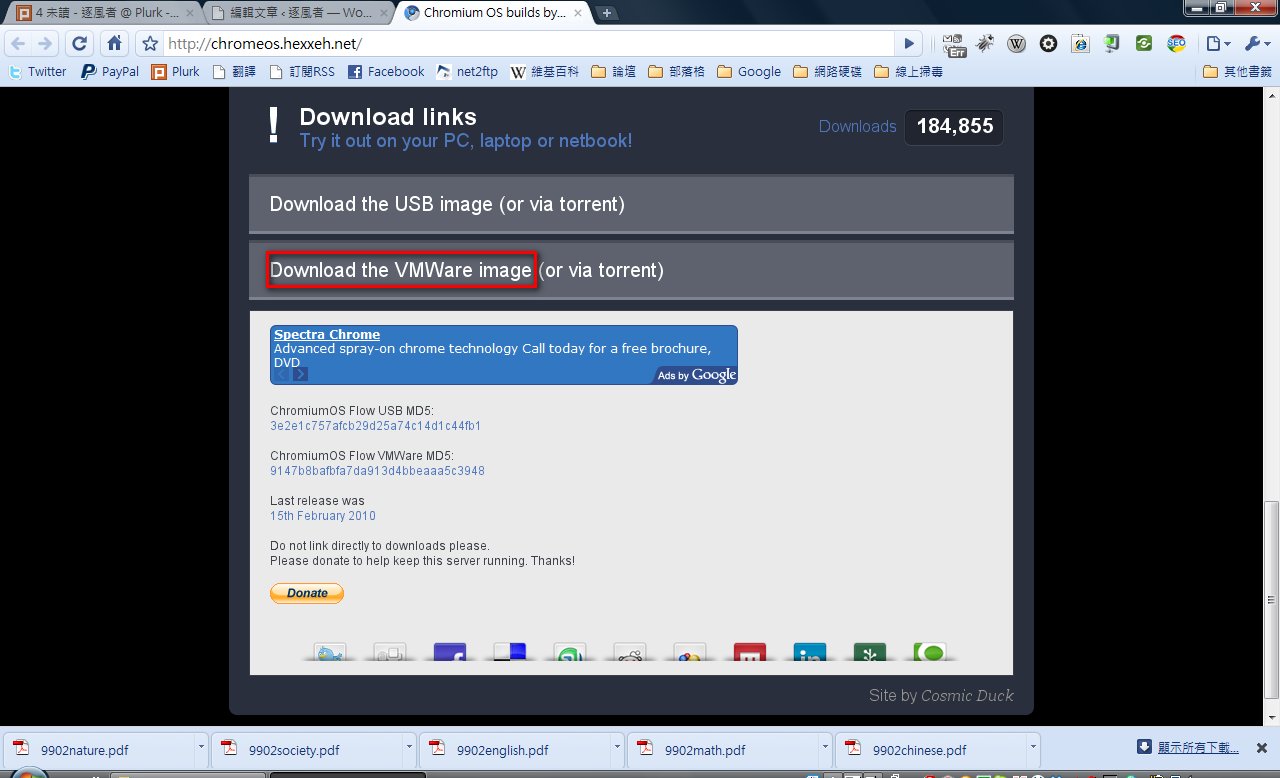Click the VMWare MD5 hash 9147b8bafbfa7da913d4bbeaaa5c3948
The height and width of the screenshot is (778, 1280).
point(377,471)
